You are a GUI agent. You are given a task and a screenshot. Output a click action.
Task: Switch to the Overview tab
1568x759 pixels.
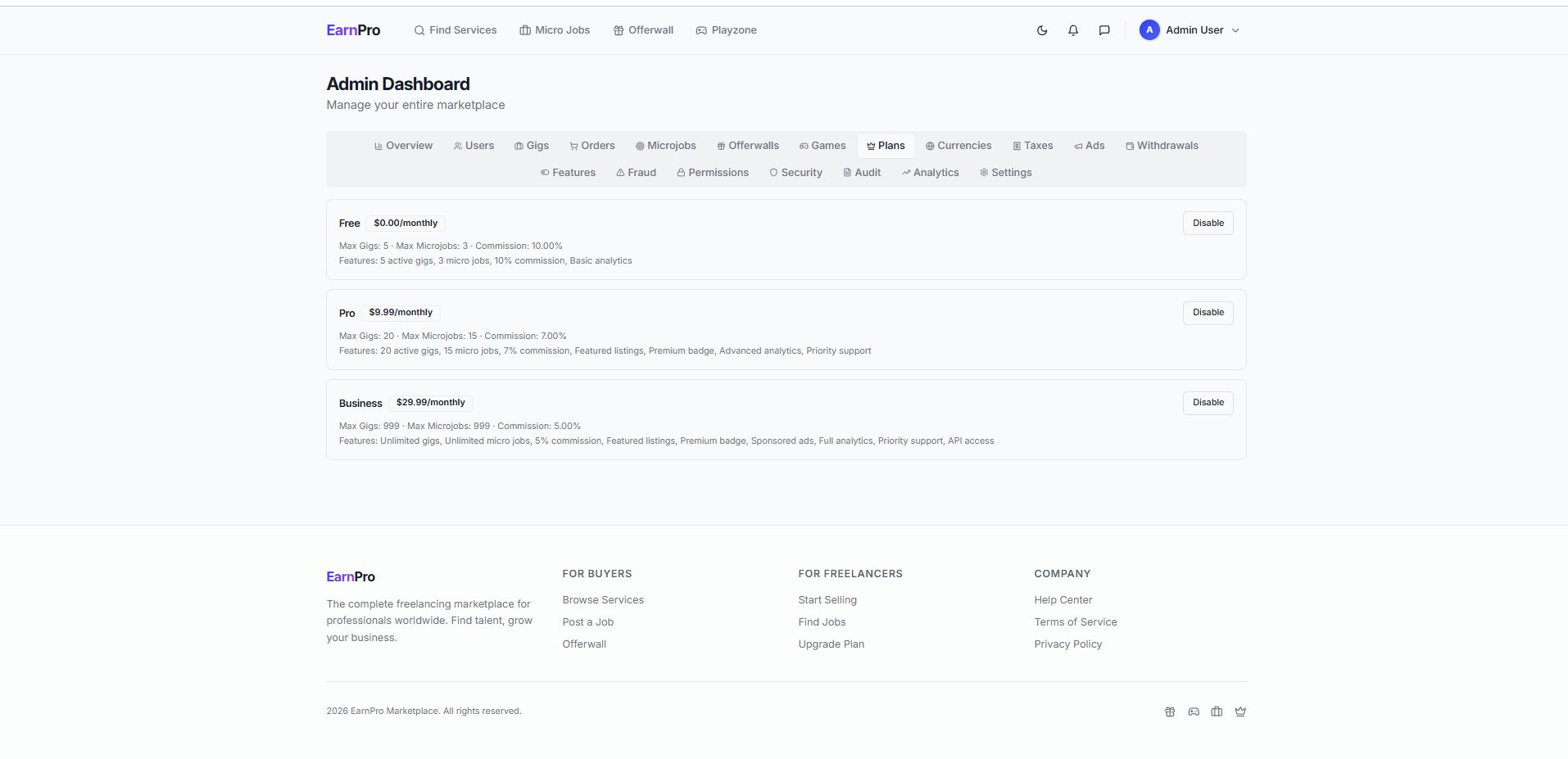(x=403, y=146)
